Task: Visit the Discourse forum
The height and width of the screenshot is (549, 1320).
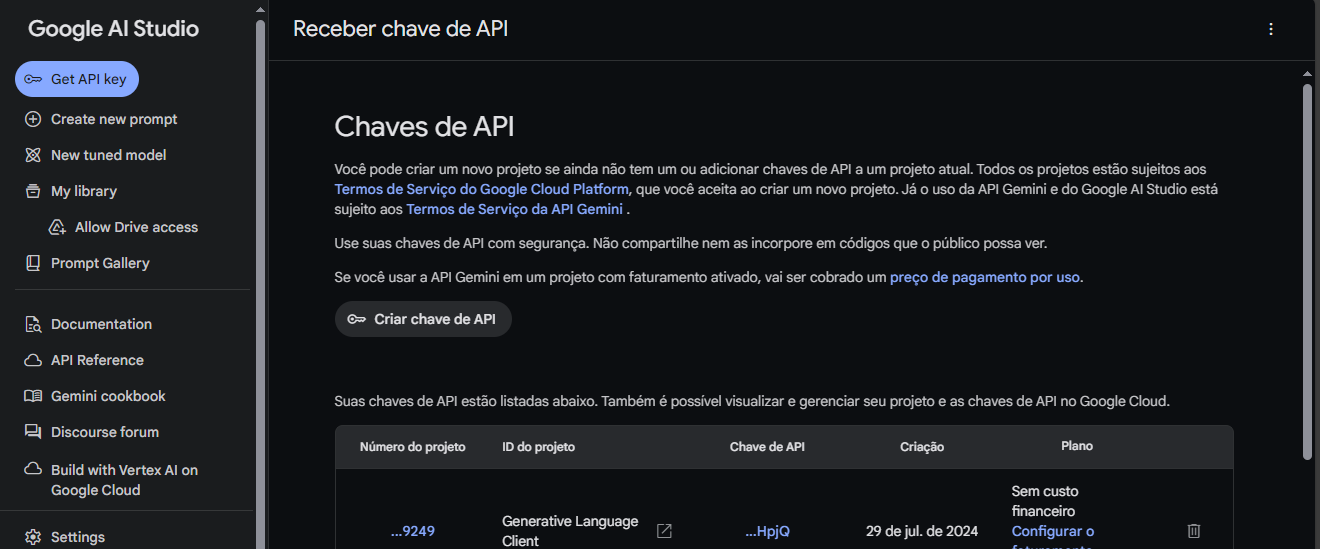Action: [105, 432]
